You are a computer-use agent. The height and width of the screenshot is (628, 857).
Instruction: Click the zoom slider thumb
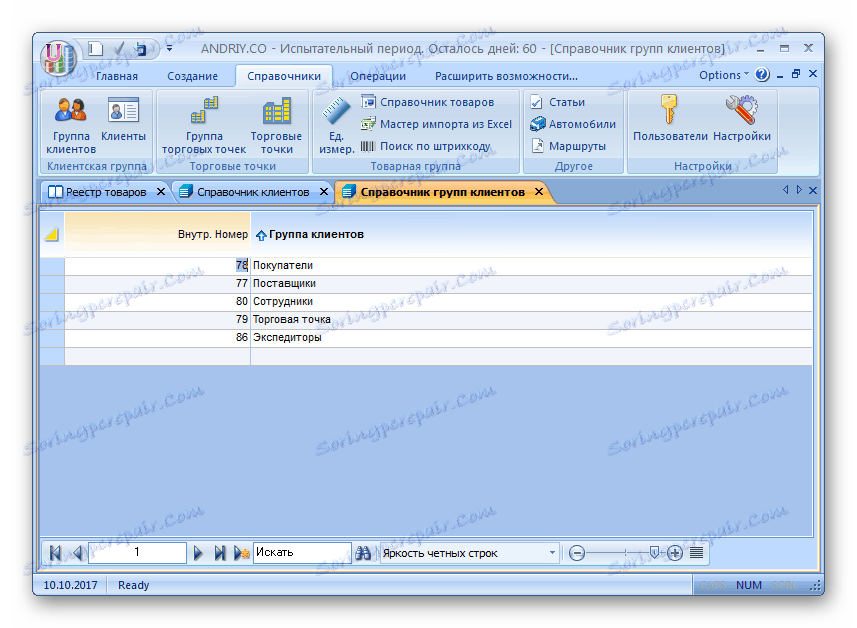[x=654, y=552]
